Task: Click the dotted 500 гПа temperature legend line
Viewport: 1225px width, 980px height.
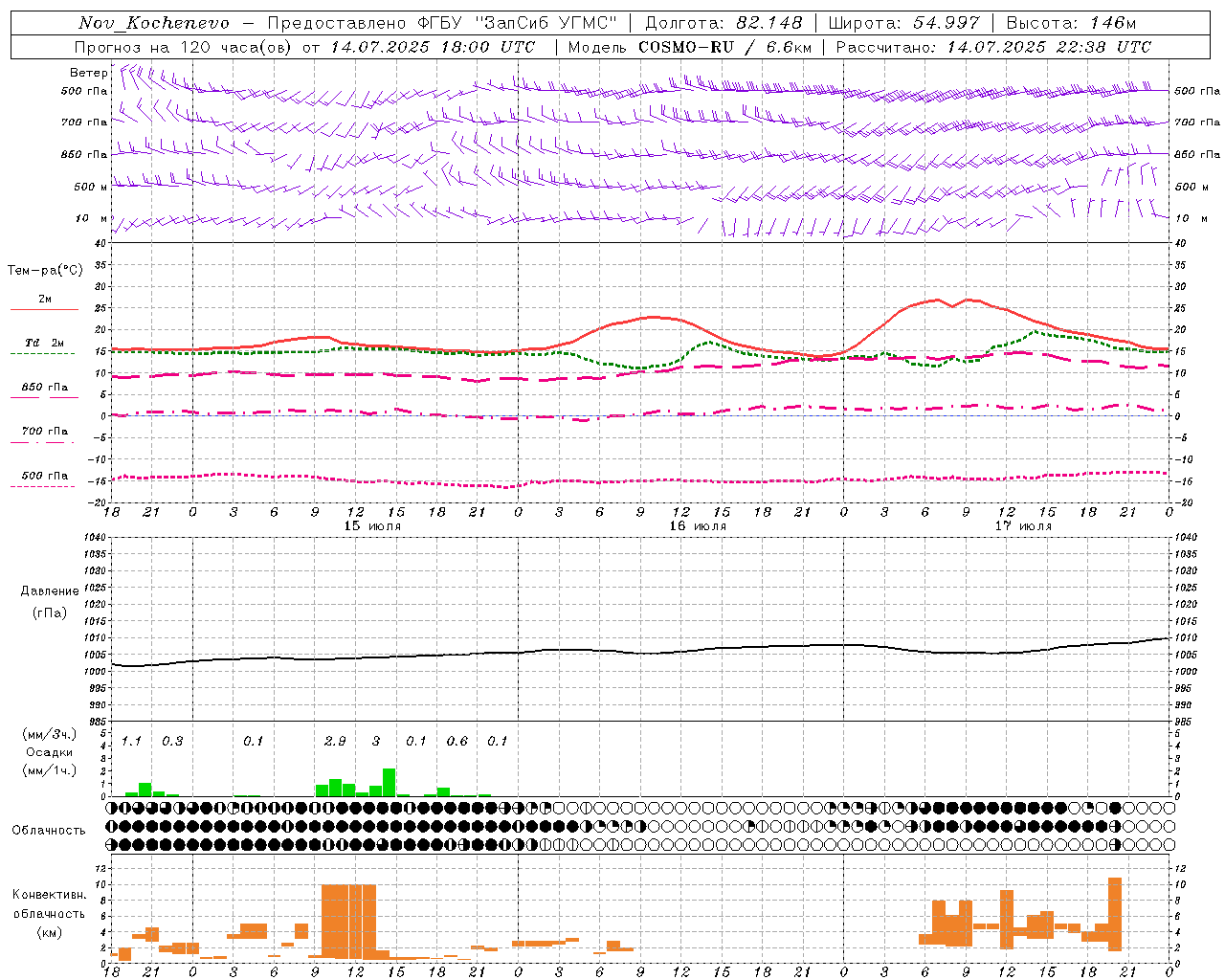Action: point(43,486)
